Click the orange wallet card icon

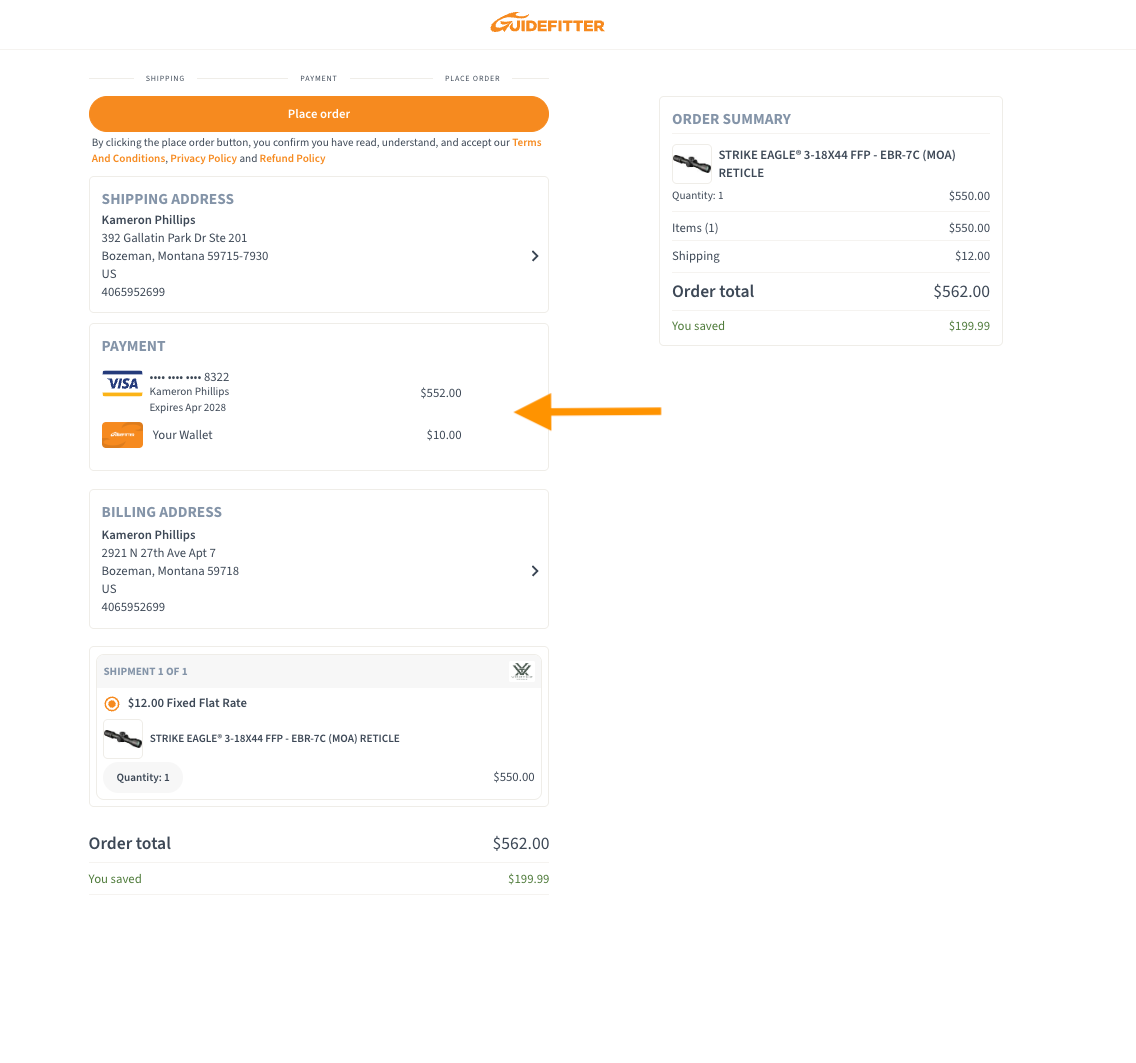point(122,435)
